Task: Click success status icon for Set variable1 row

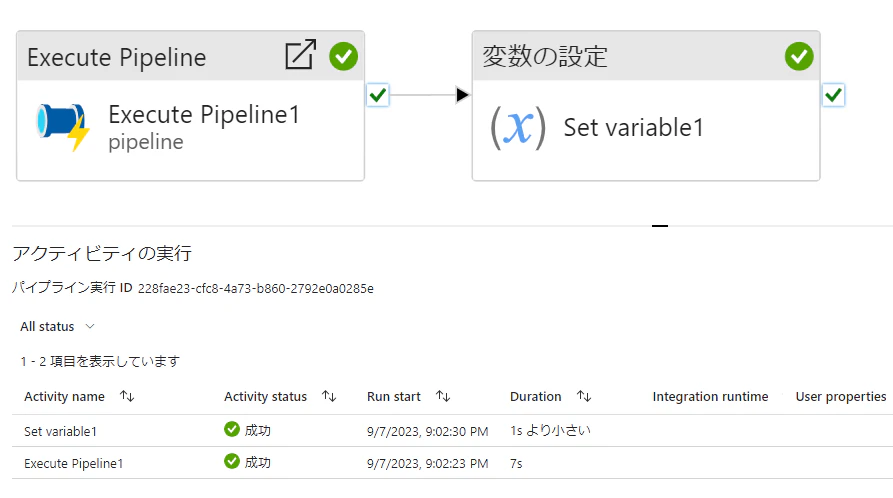Action: point(232,429)
